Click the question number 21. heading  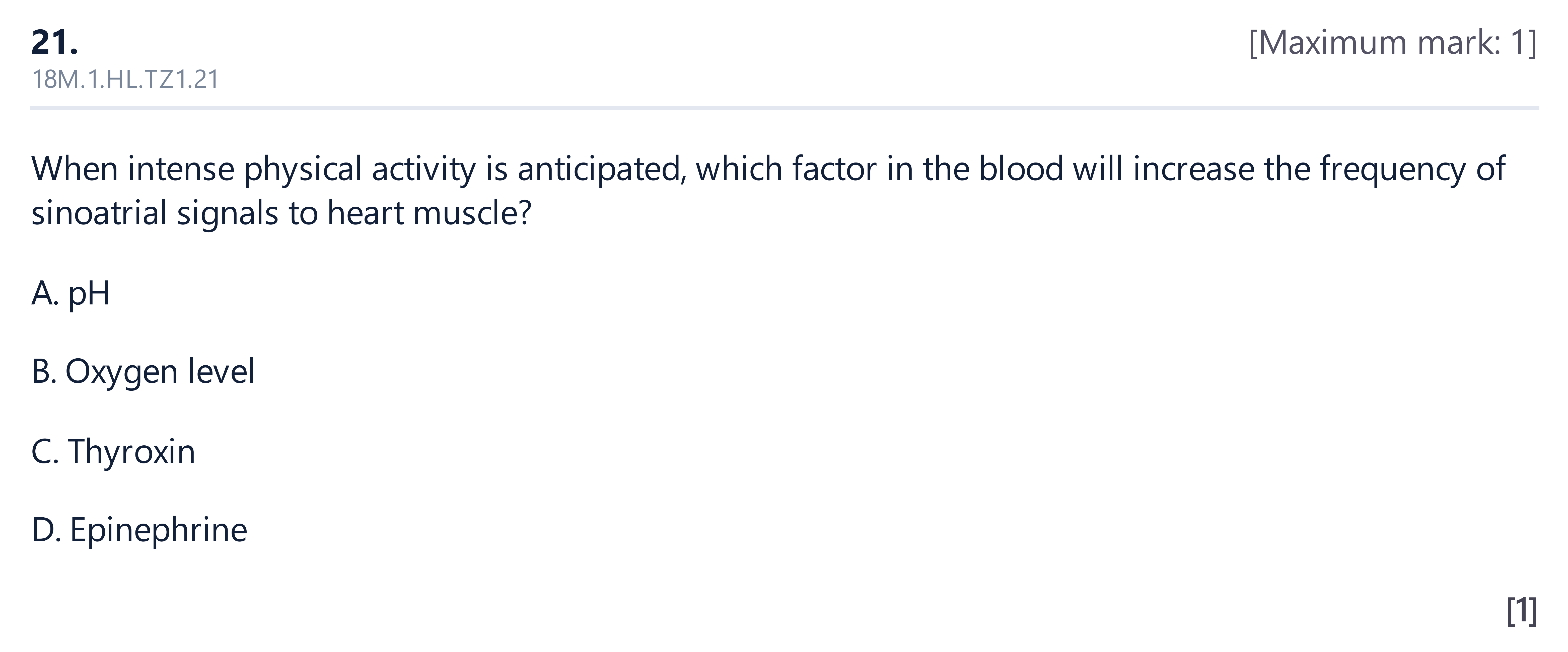click(55, 43)
